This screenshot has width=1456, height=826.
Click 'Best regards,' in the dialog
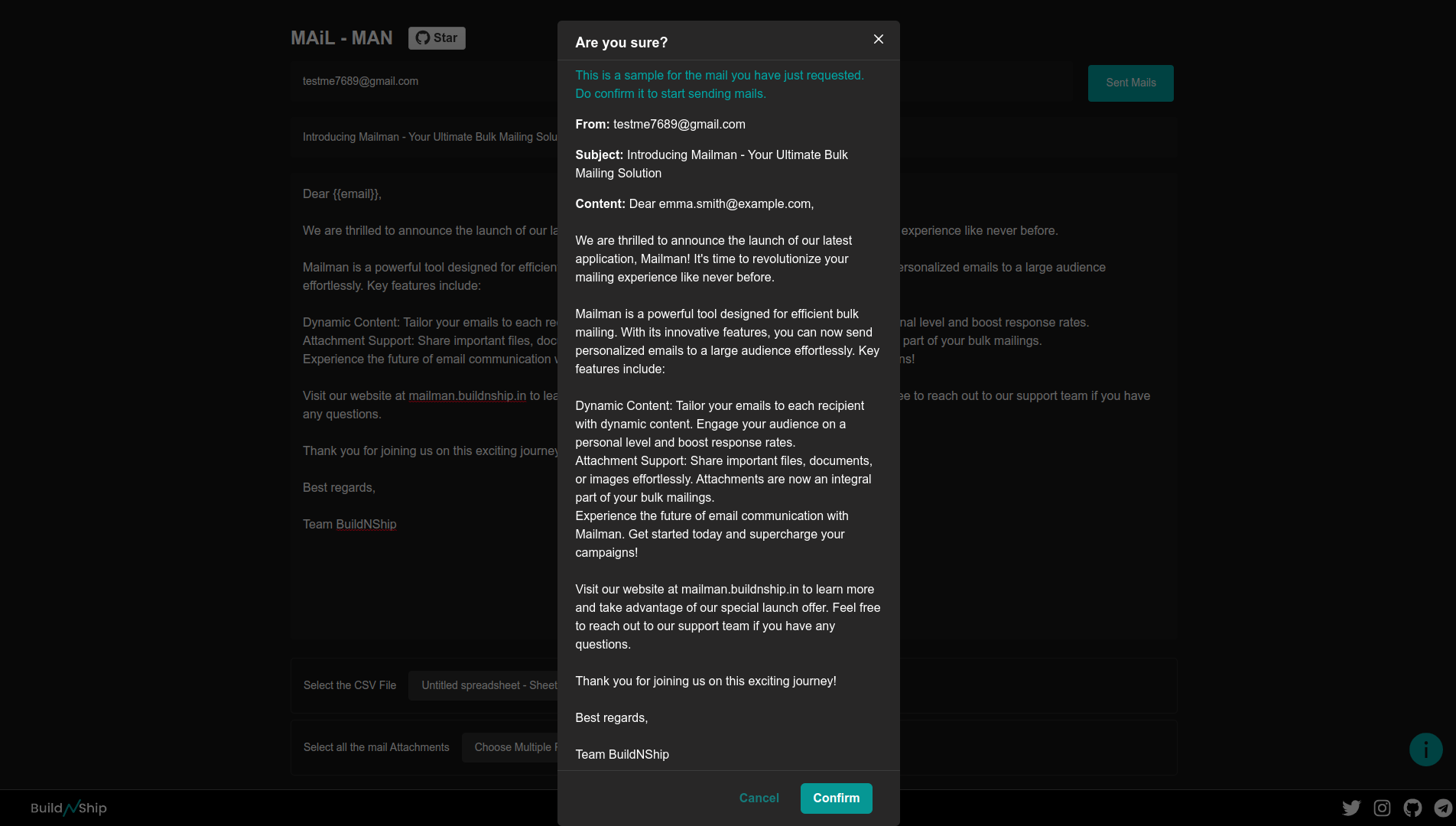tap(611, 717)
